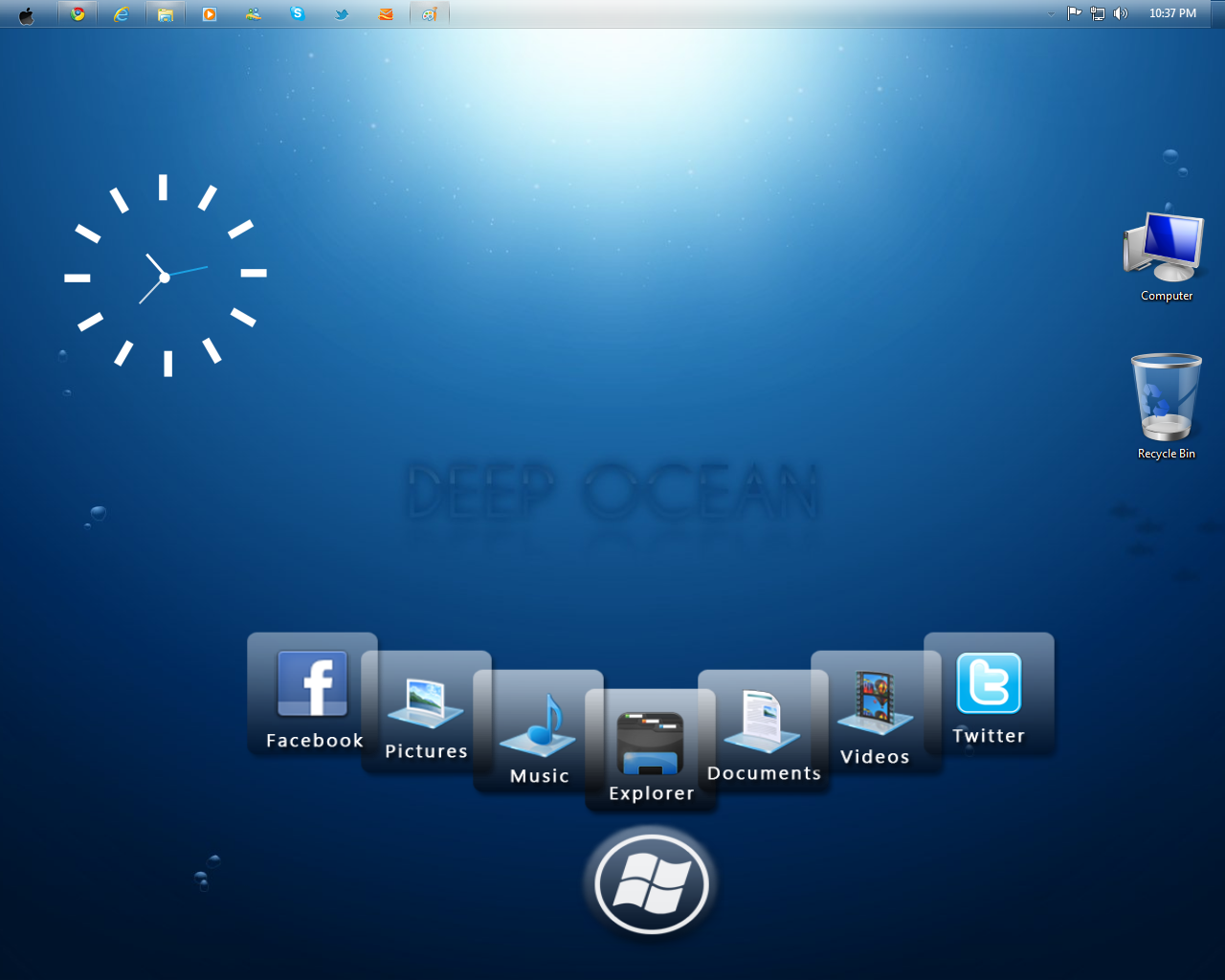The width and height of the screenshot is (1225, 980).
Task: Open the personalization palette icon on the taskbar
Action: point(430,12)
